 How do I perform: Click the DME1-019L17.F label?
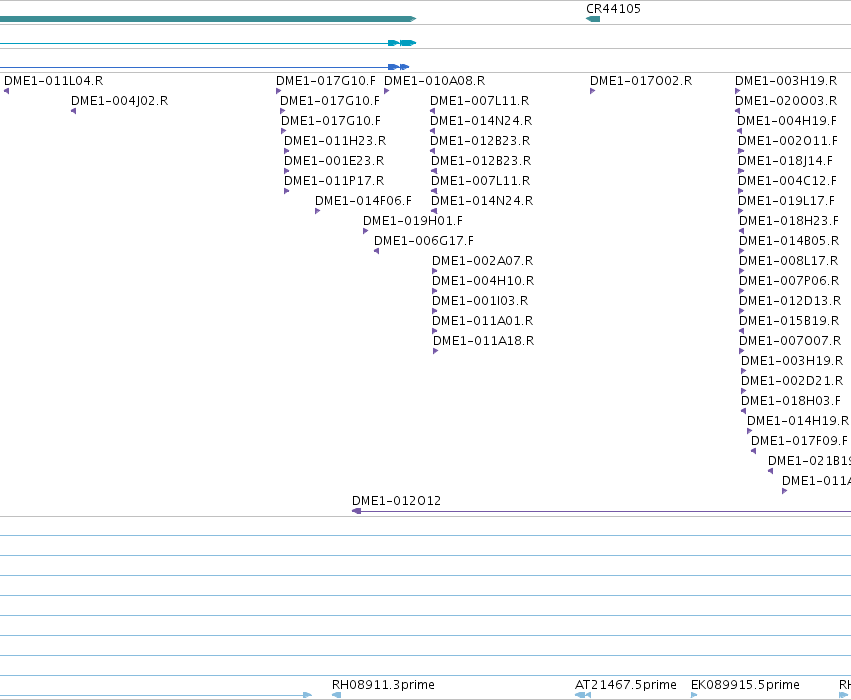[786, 201]
